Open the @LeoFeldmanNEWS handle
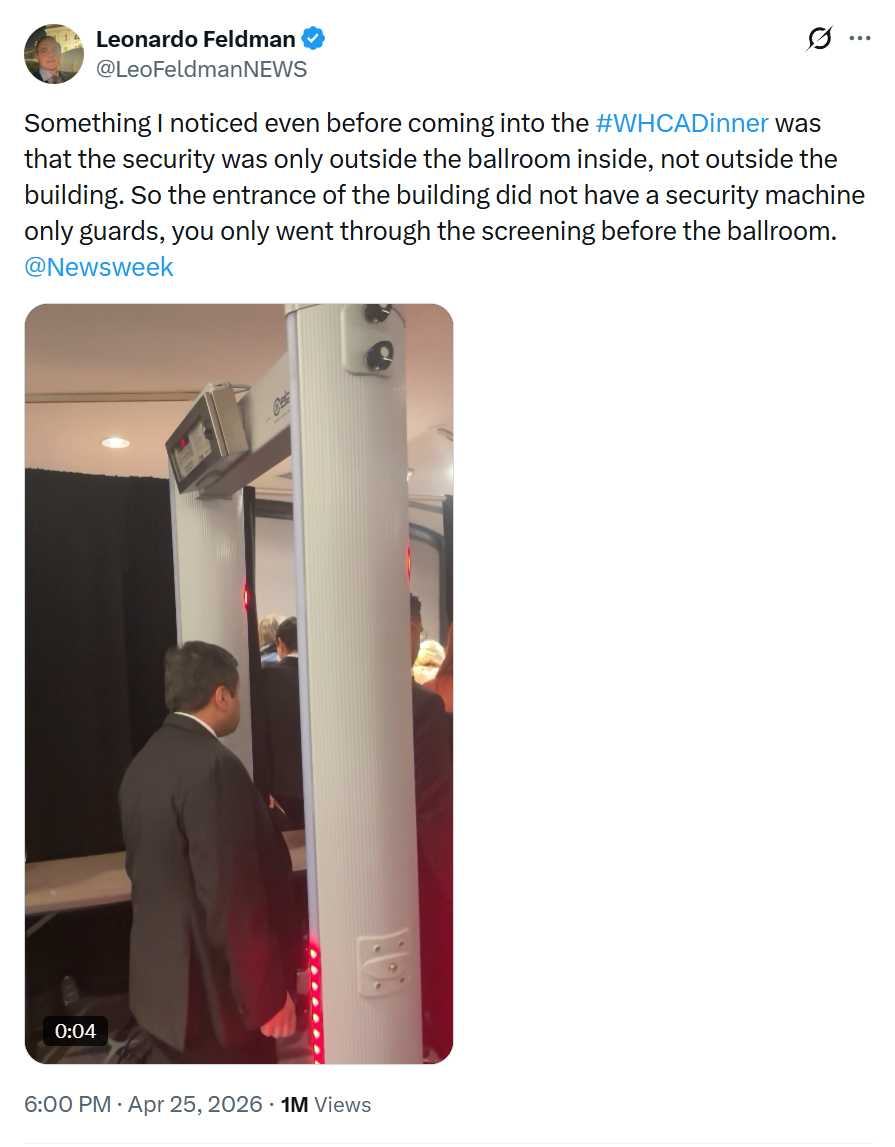The width and height of the screenshot is (895, 1147). point(202,69)
